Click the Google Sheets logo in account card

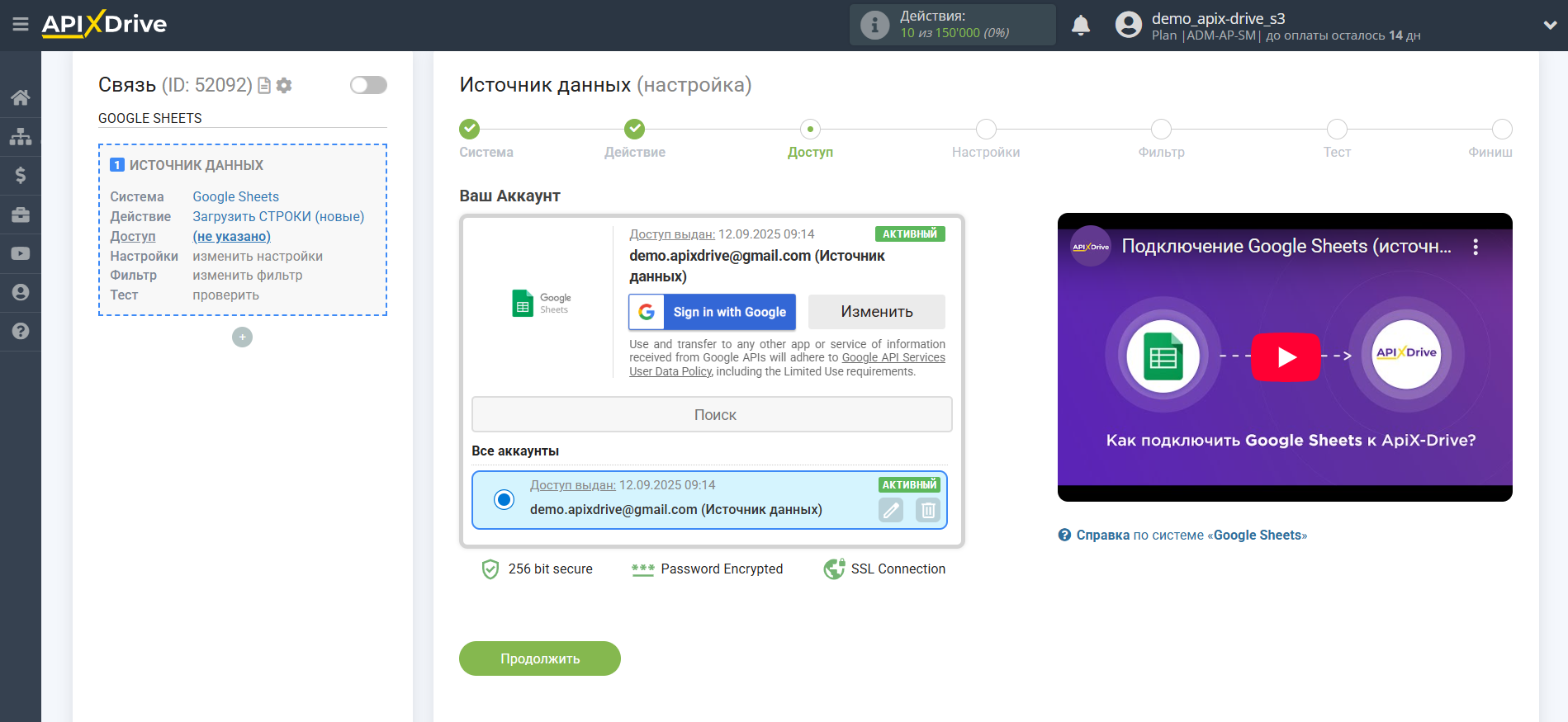pos(541,303)
